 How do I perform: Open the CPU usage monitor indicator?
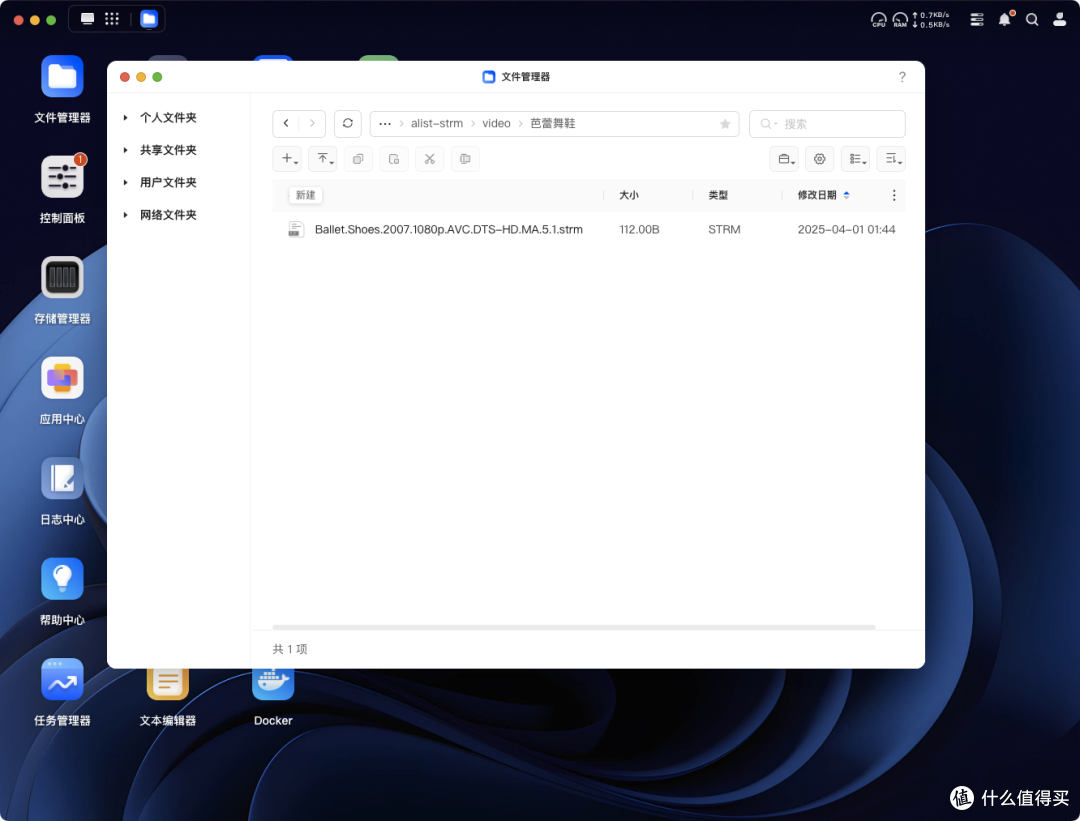click(x=879, y=20)
